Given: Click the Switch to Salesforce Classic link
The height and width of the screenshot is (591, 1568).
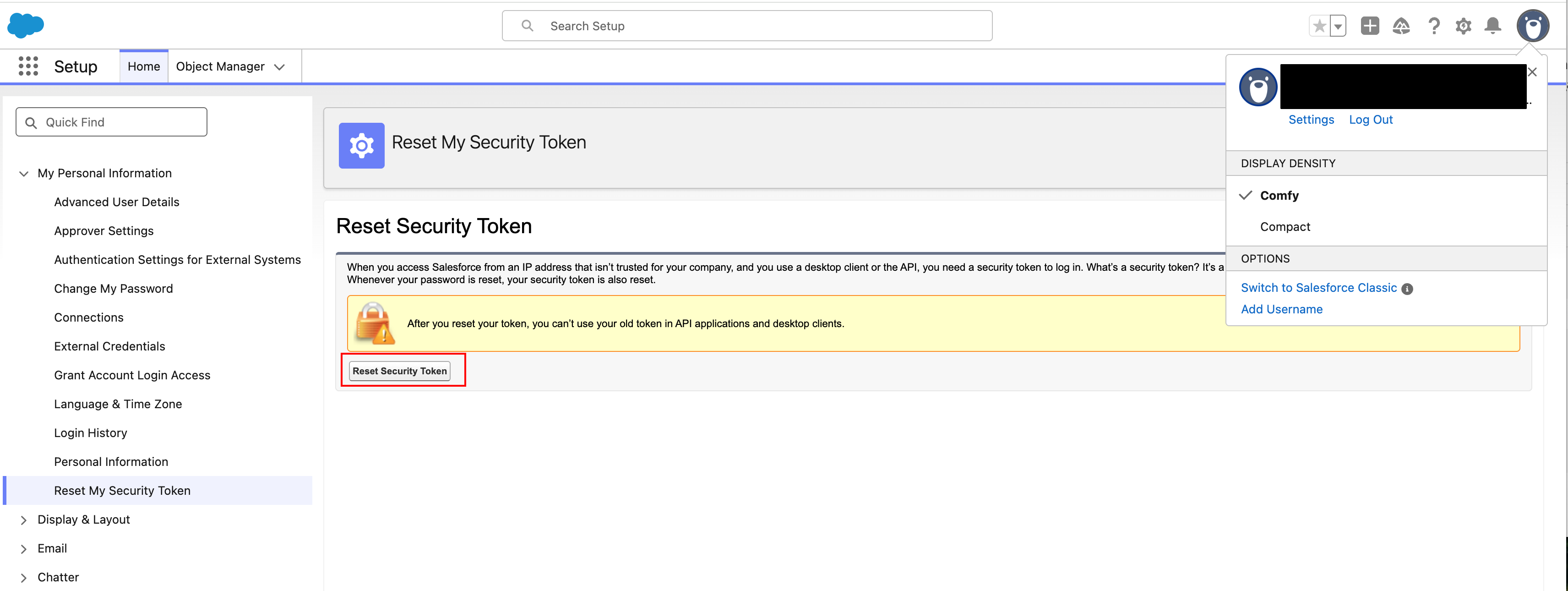Looking at the screenshot, I should tap(1318, 287).
